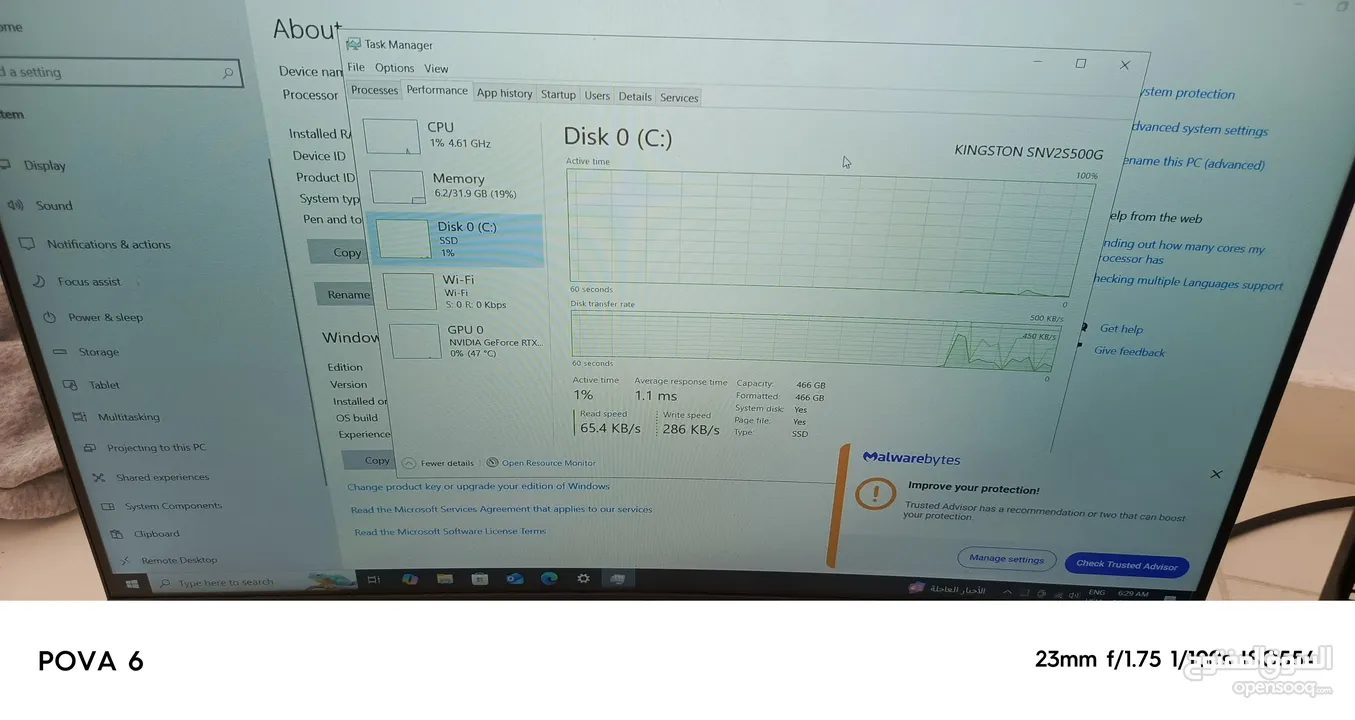Open the File menu in Task Manager

point(356,67)
